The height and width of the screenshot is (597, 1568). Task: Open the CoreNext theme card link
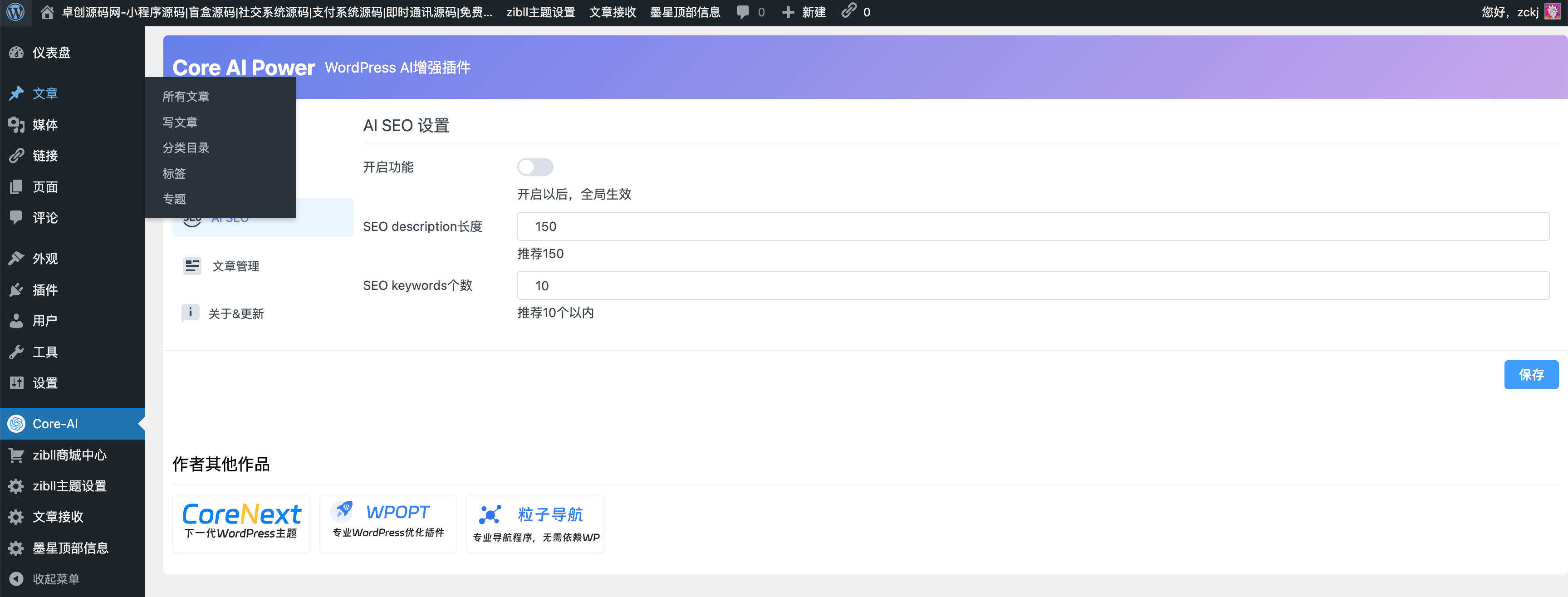tap(240, 524)
